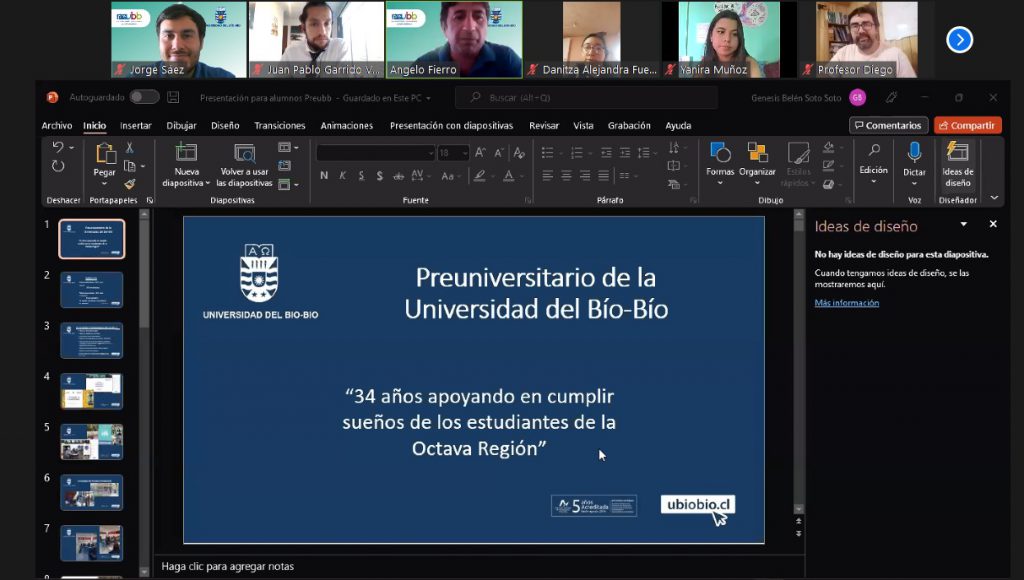Switch to the Transiciones tab
The image size is (1024, 580).
(280, 125)
